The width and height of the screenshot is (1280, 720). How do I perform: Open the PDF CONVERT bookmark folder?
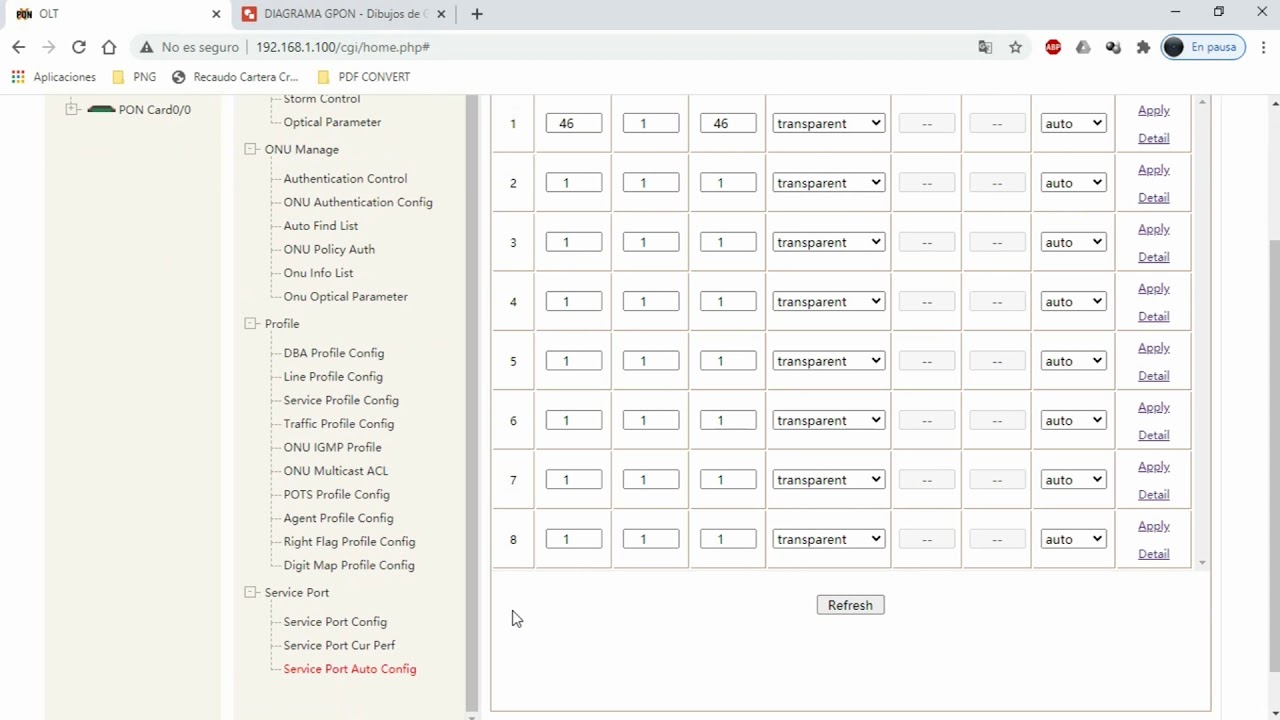[x=363, y=77]
